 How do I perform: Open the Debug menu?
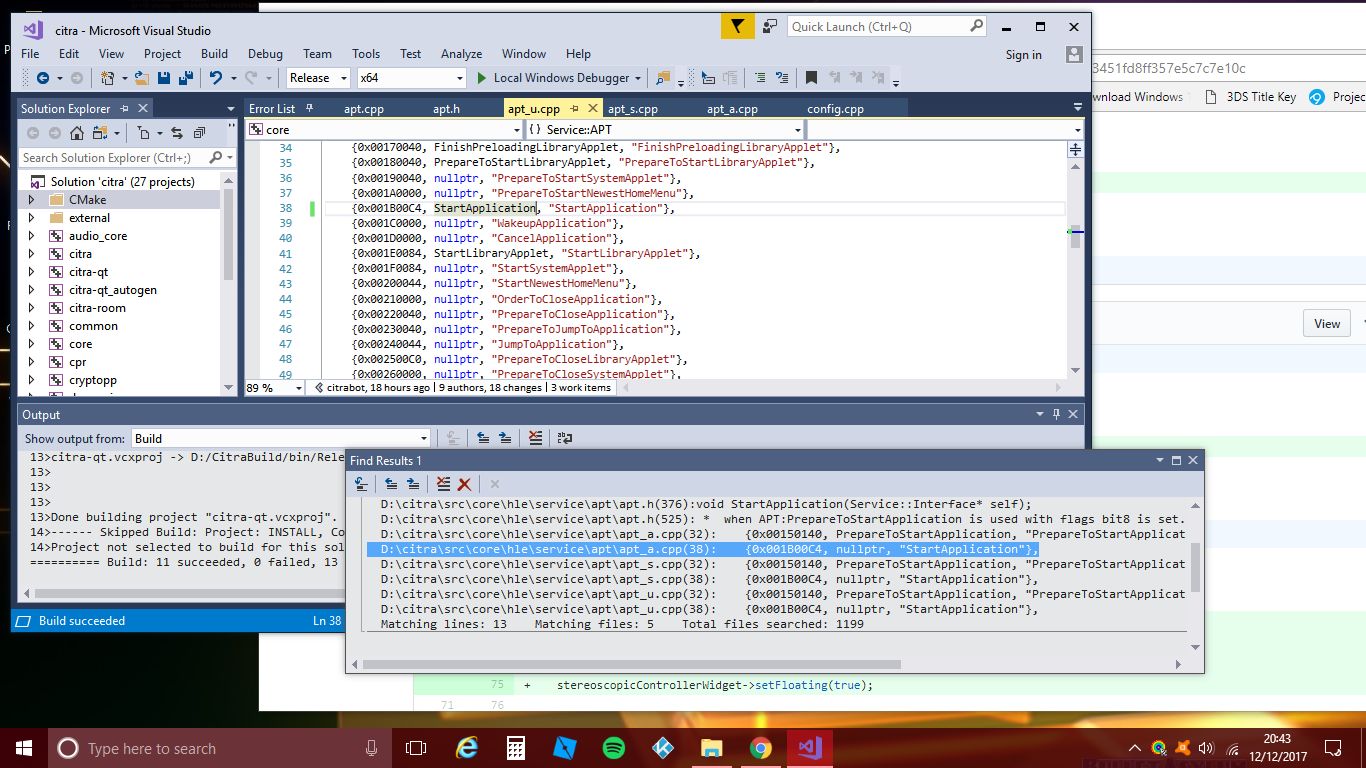pyautogui.click(x=265, y=54)
